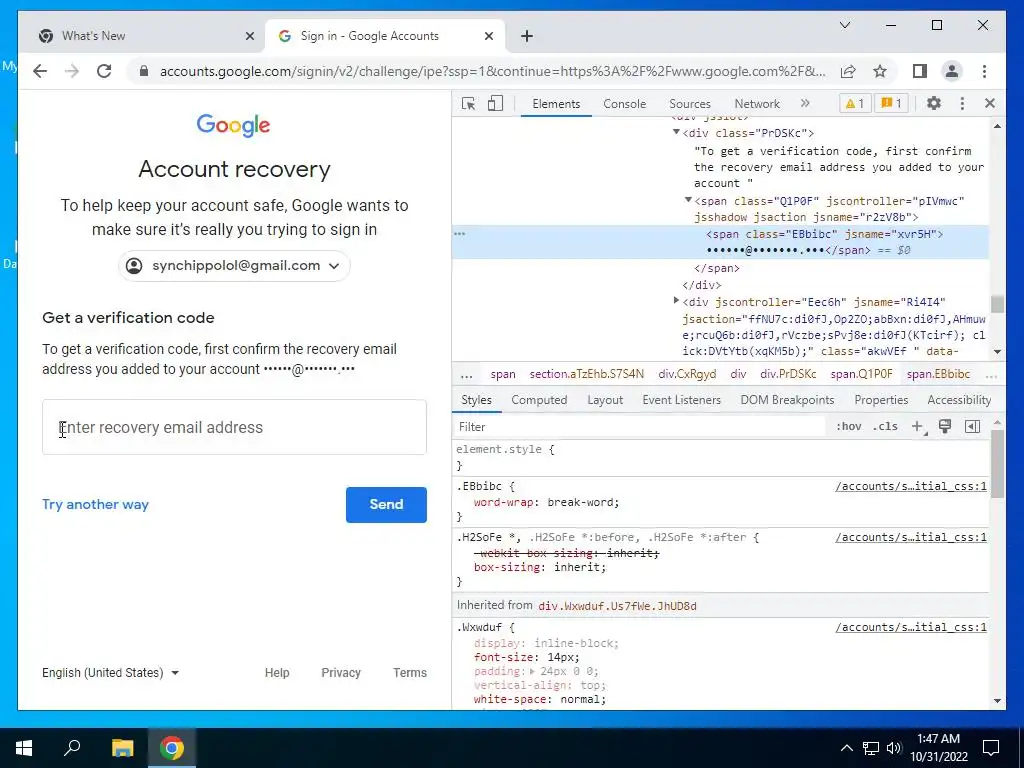Click the blue Send button
The width and height of the screenshot is (1024, 768).
click(x=386, y=504)
